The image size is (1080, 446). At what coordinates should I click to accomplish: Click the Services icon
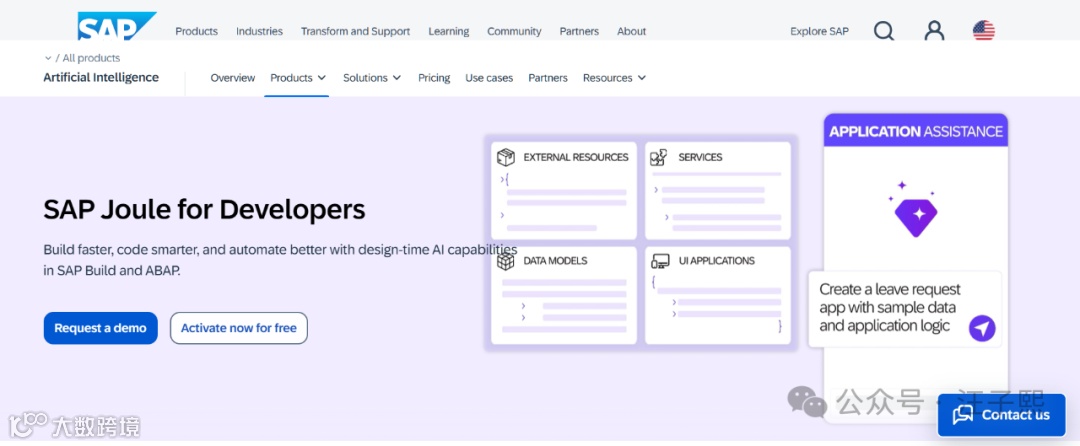point(659,157)
